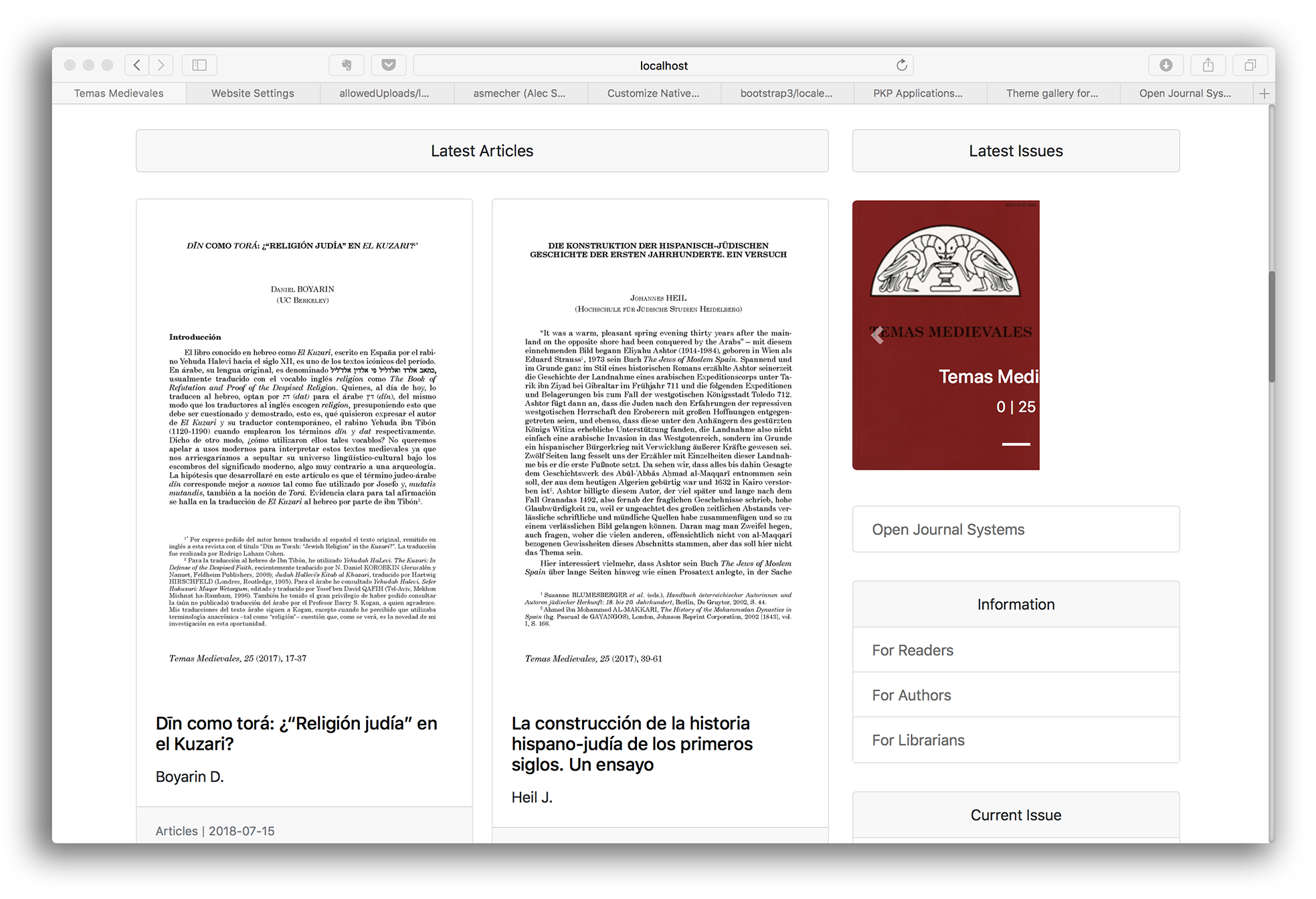Show all tabs overview icon

1250,65
